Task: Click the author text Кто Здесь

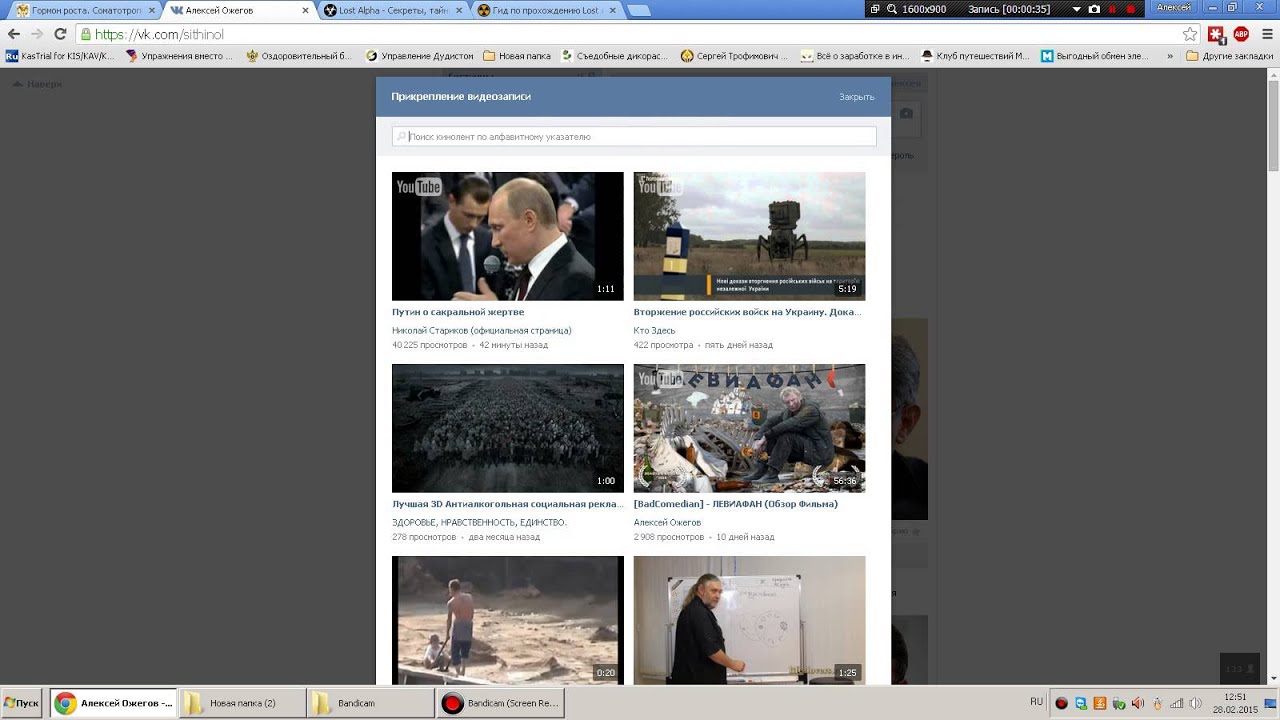Action: (655, 330)
